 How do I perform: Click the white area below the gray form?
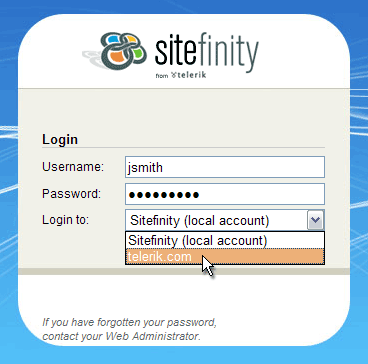(184, 295)
